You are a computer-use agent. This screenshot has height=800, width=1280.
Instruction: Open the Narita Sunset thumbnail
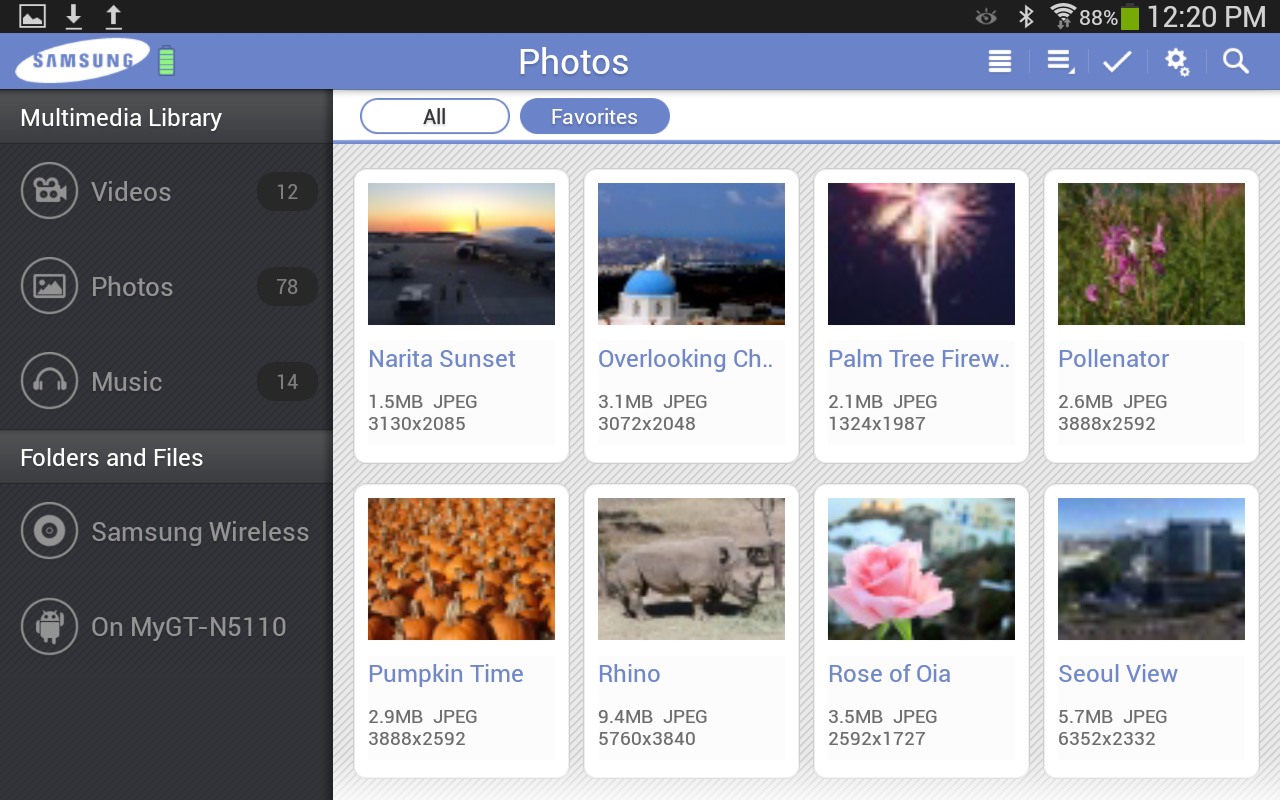[x=461, y=254]
